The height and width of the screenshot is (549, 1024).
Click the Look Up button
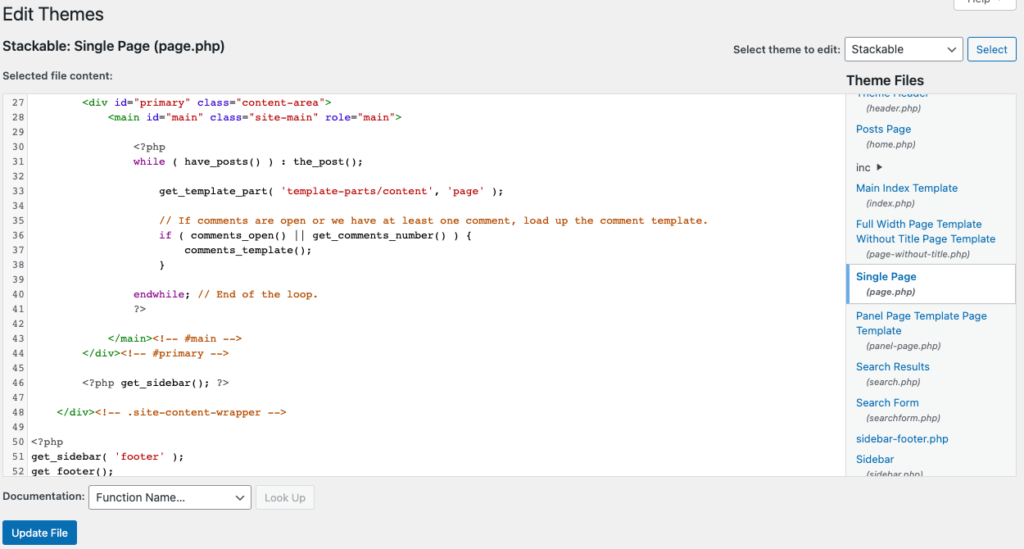(x=285, y=497)
